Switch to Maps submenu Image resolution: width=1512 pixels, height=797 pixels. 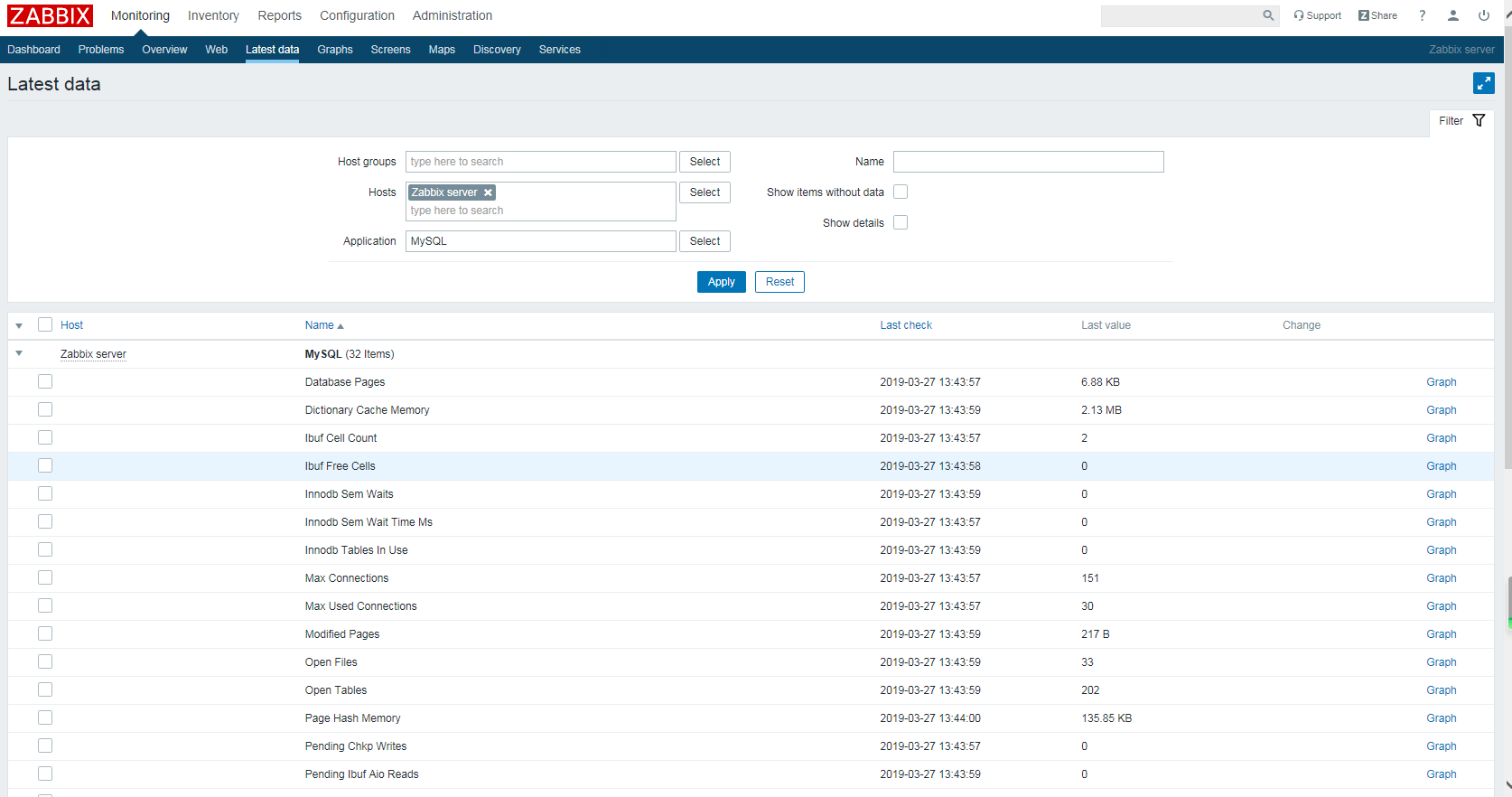(x=442, y=50)
